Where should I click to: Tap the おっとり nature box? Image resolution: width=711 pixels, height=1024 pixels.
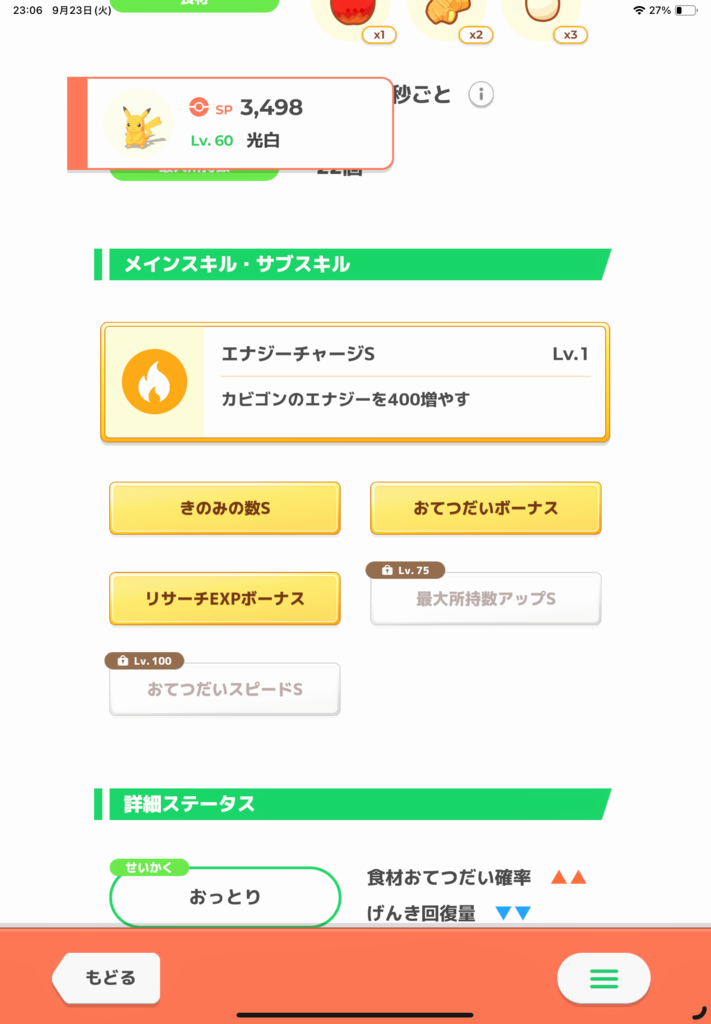[225, 897]
